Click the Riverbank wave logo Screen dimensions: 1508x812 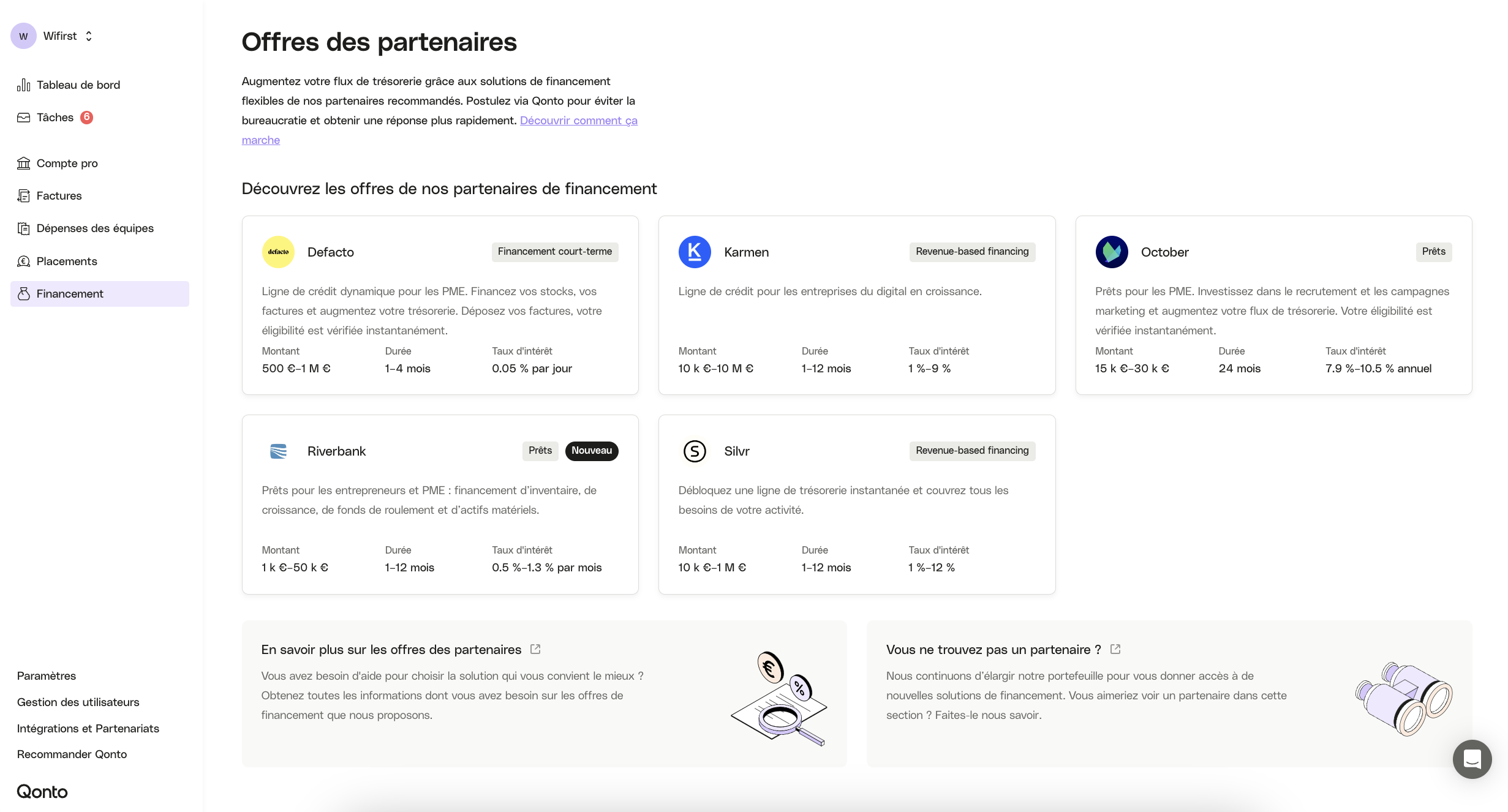(x=278, y=451)
